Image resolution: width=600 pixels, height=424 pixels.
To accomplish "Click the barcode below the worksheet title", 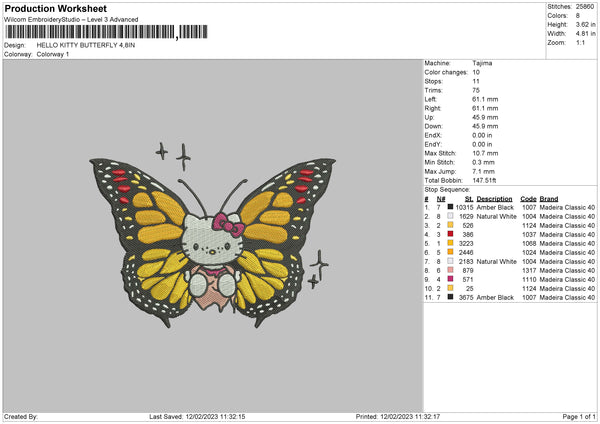I will [x=106, y=32].
